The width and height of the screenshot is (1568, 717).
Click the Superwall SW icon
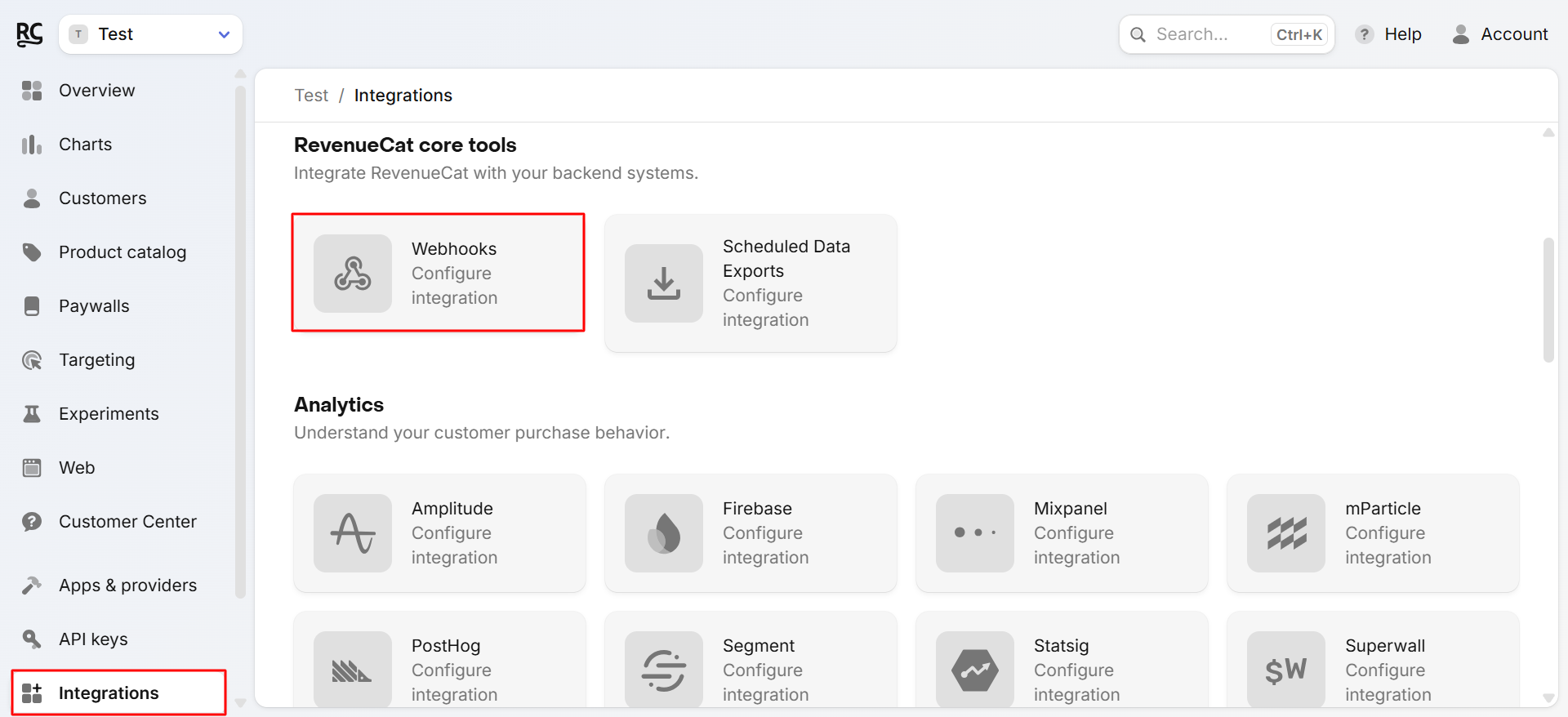click(1286, 670)
